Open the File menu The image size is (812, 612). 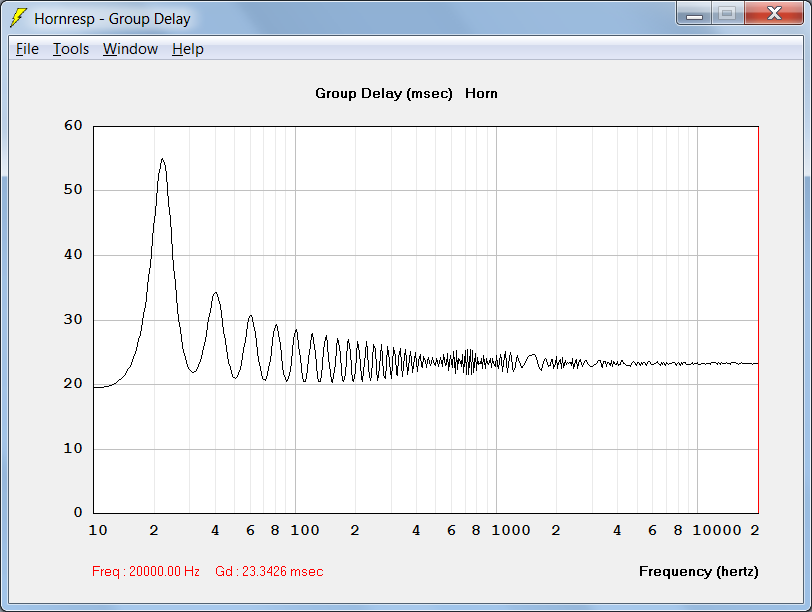(x=27, y=49)
